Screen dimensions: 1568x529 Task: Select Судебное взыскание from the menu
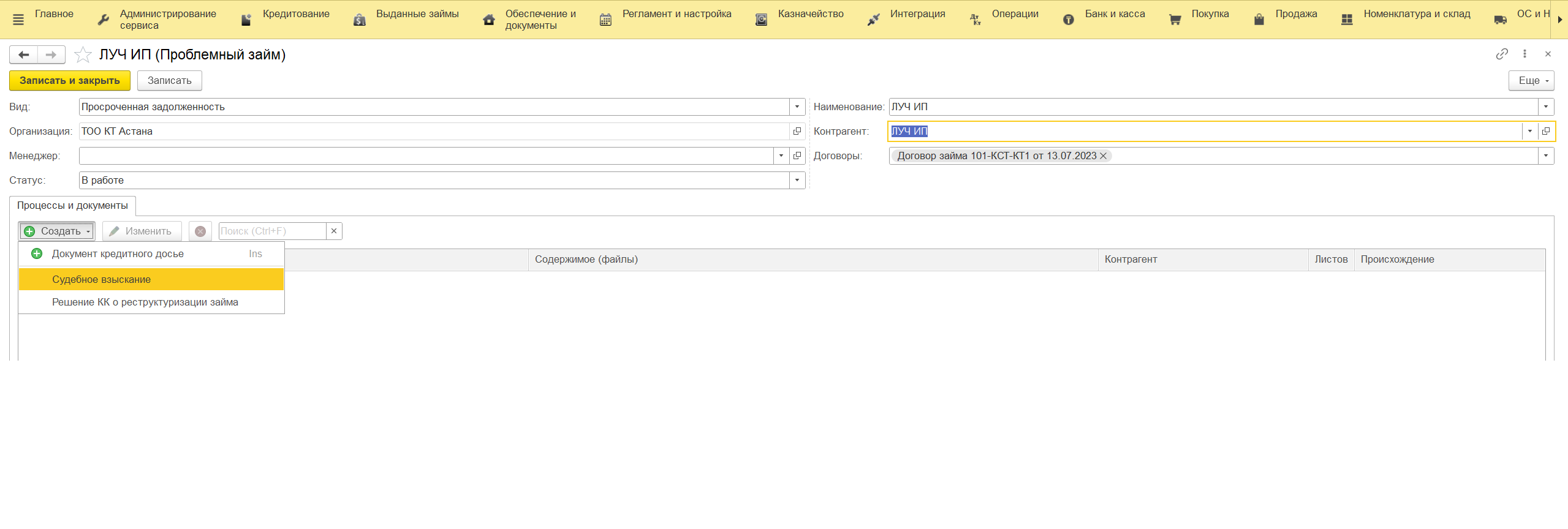151,279
